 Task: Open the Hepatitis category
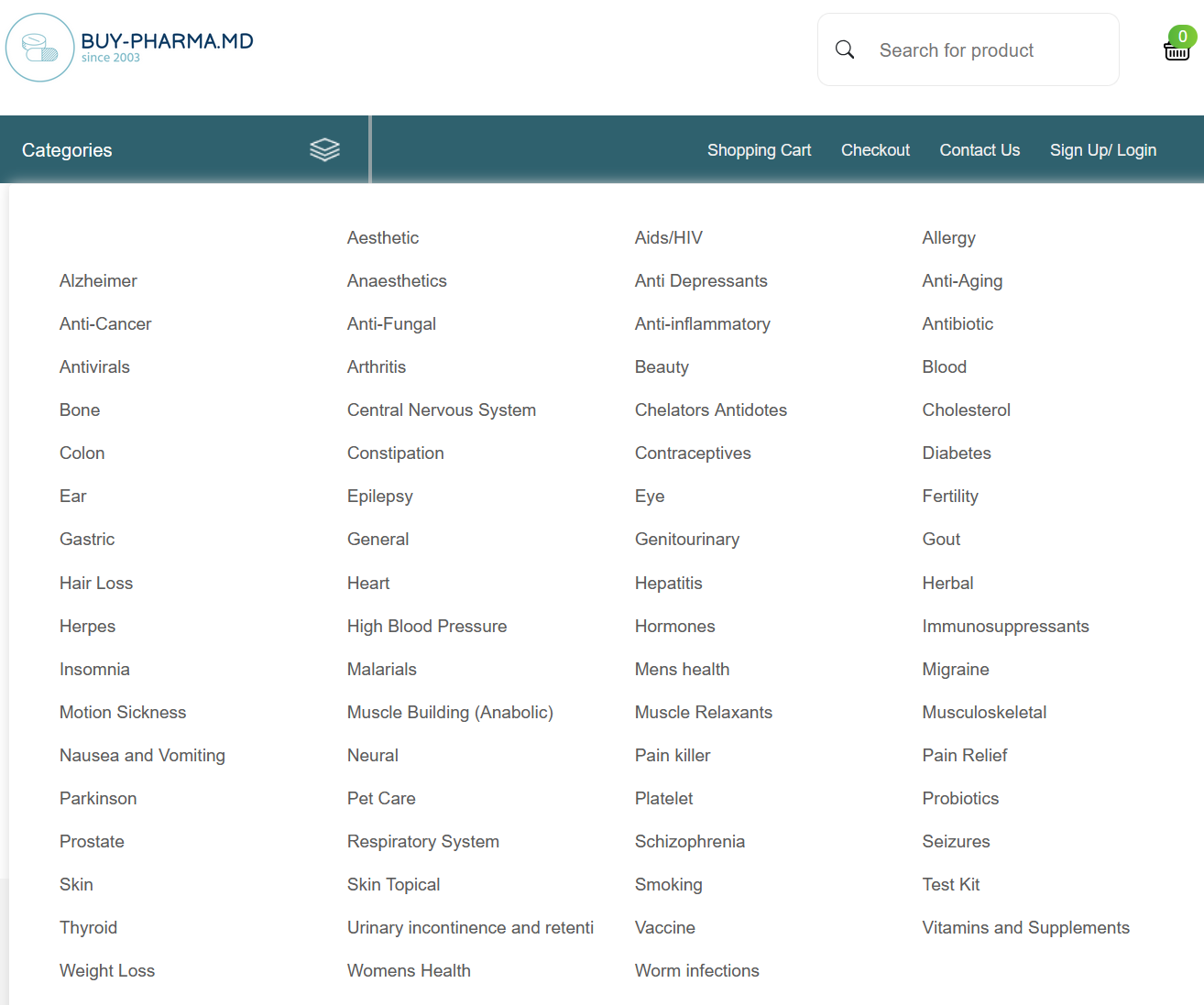point(668,584)
